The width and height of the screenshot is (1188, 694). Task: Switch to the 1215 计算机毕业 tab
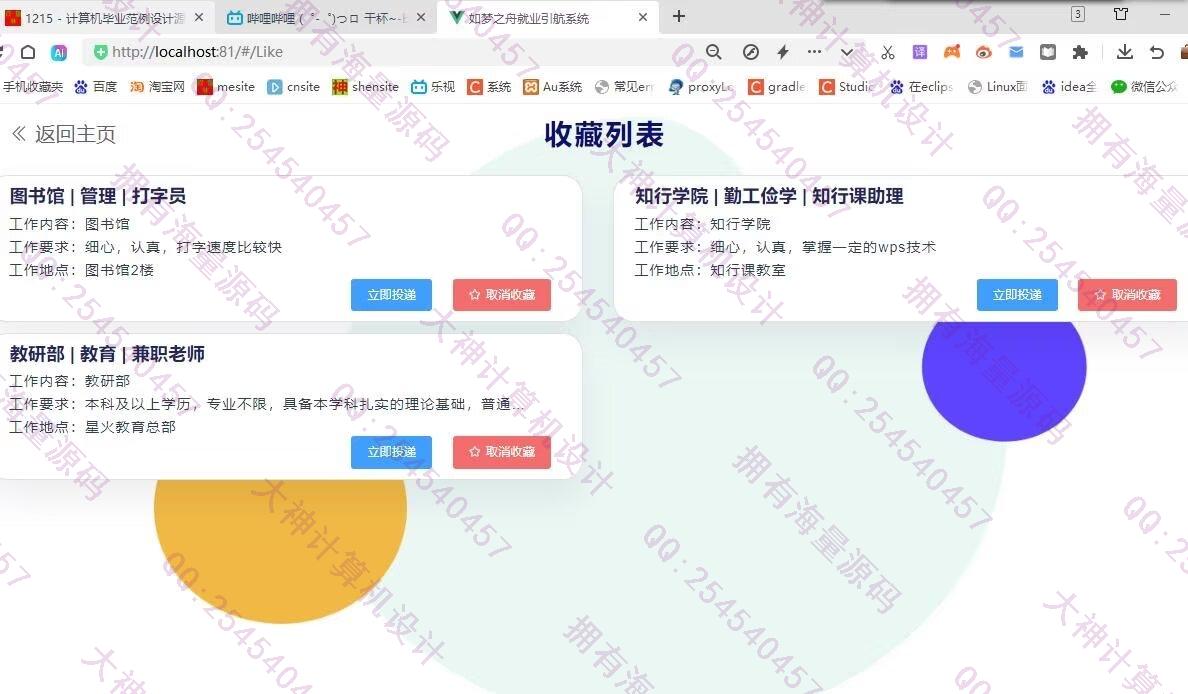click(106, 17)
